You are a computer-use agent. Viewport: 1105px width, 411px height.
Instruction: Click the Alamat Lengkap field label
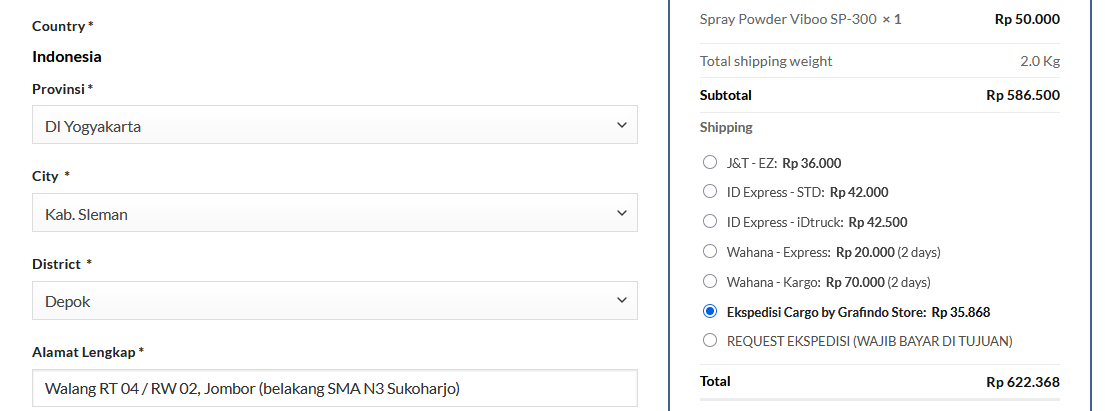pyautogui.click(x=87, y=352)
